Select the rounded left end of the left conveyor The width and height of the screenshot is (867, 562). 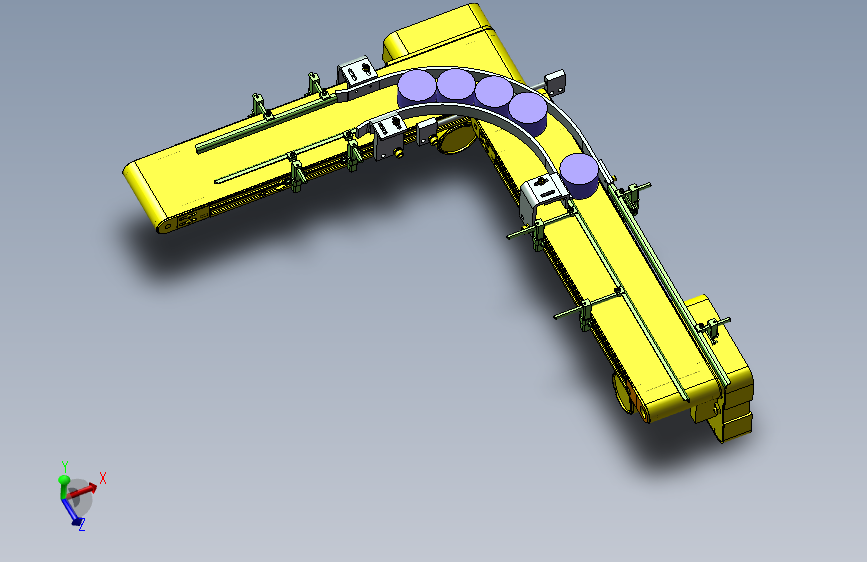(x=144, y=196)
